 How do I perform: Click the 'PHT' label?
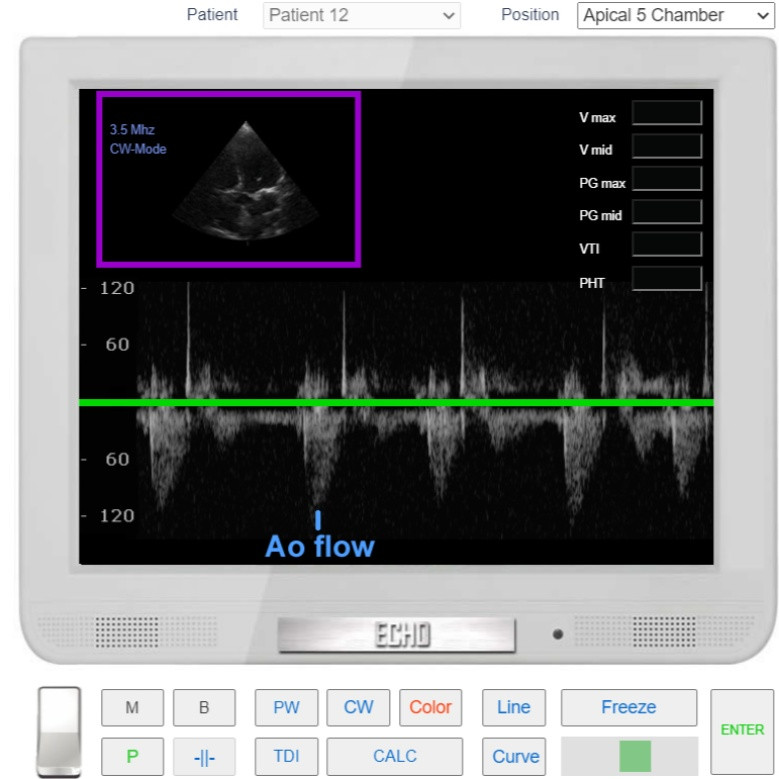[592, 283]
